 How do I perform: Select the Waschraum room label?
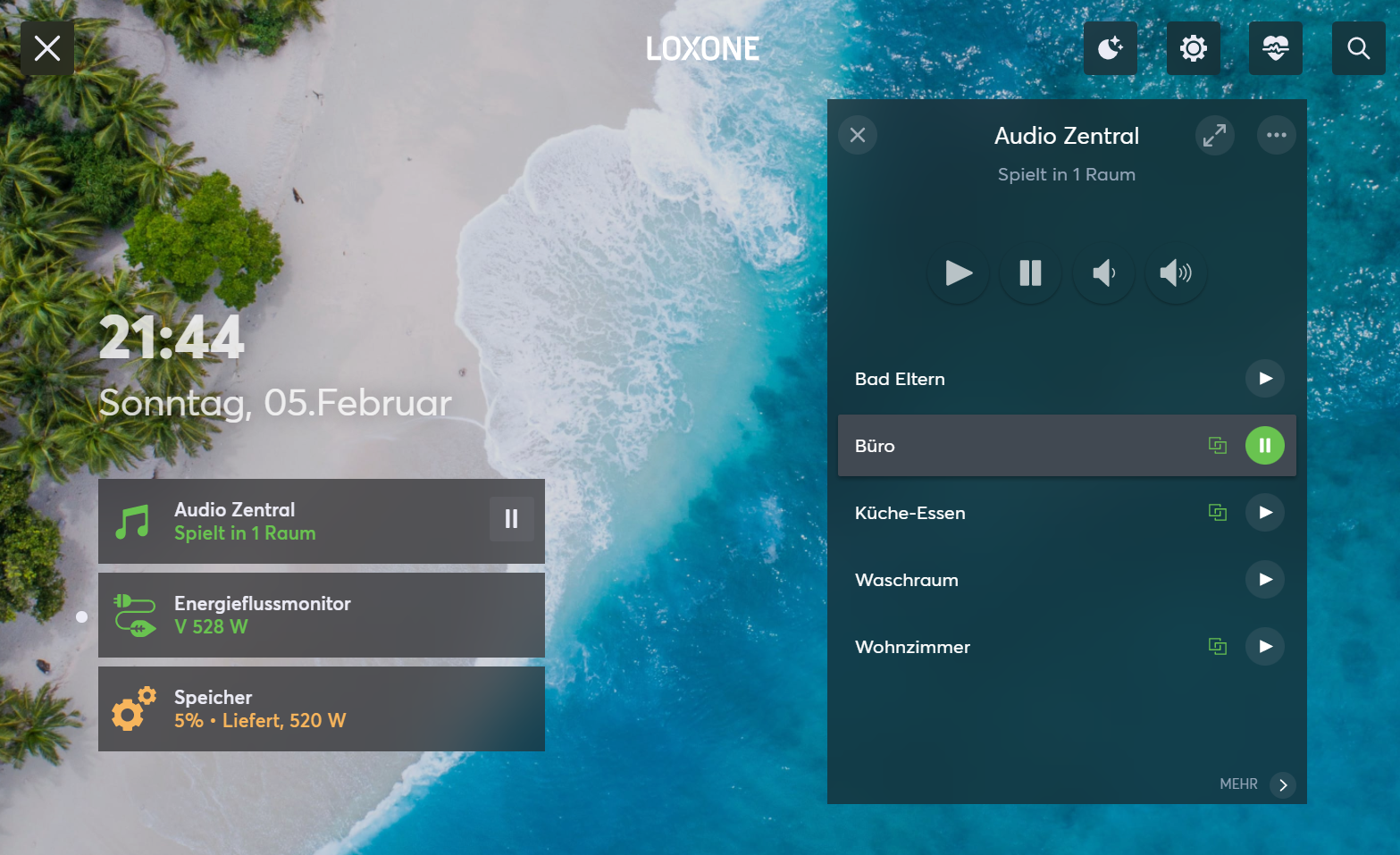906,580
